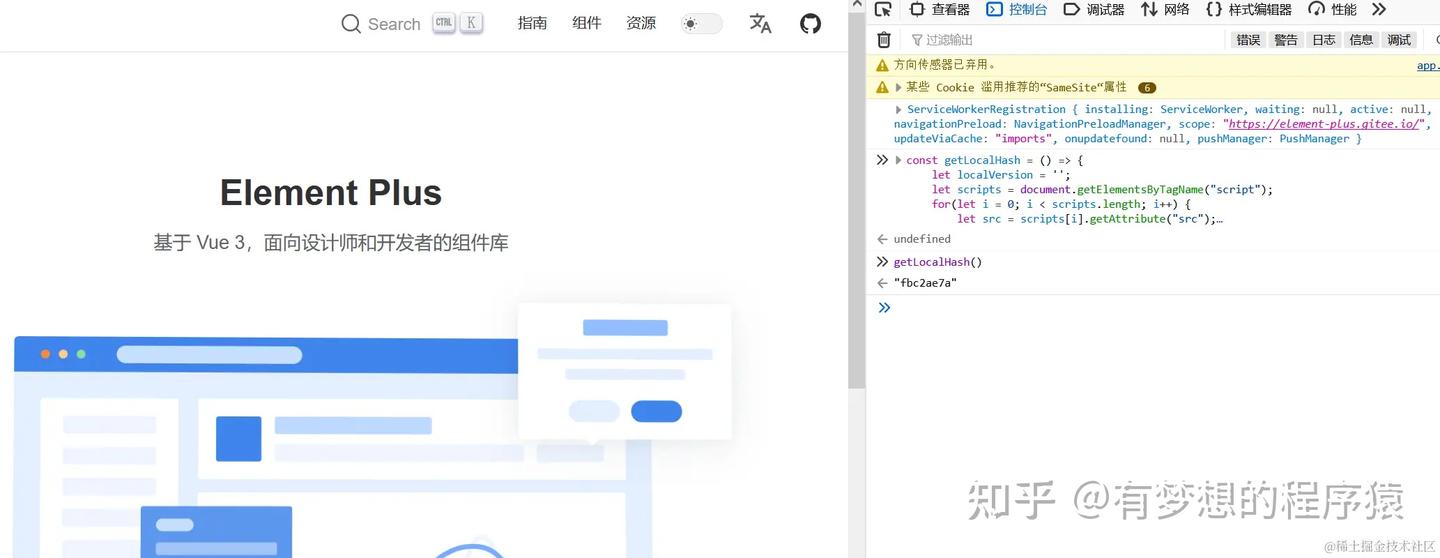Toggle the dark mode switch

coord(701,24)
